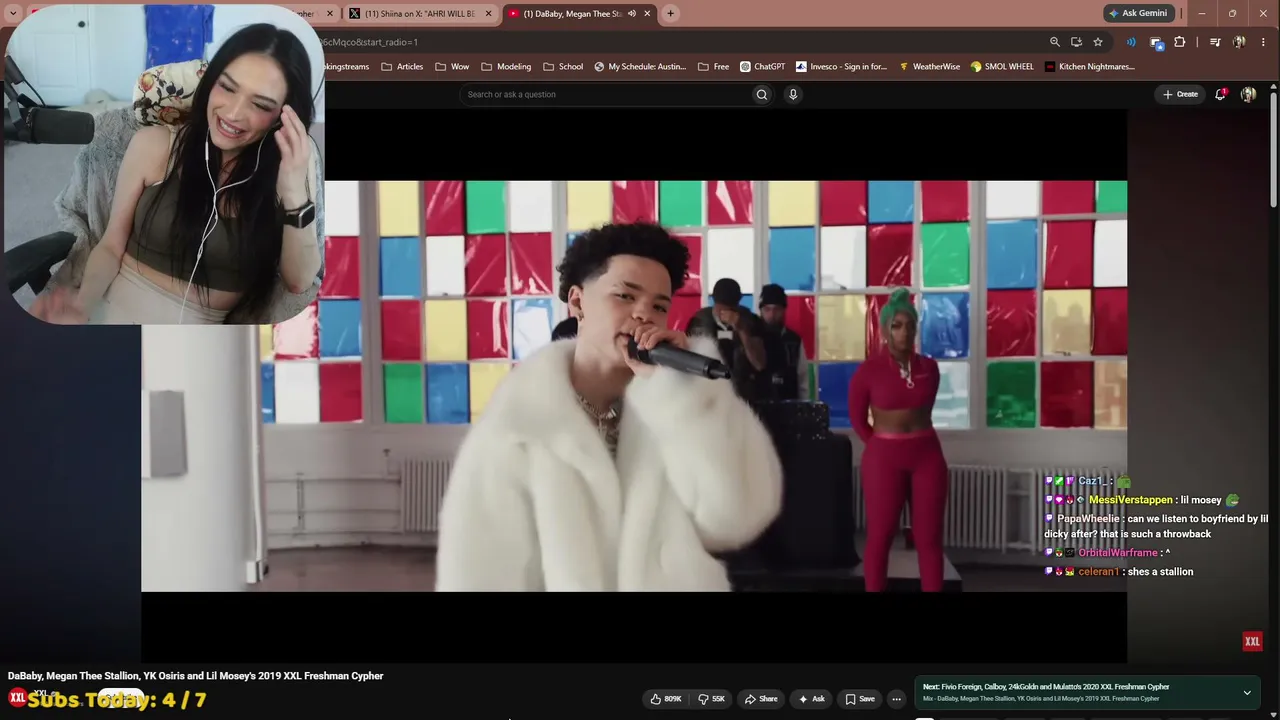Viewport: 1280px width, 720px height.
Task: Open more actions ellipsis under video
Action: pyautogui.click(x=896, y=699)
